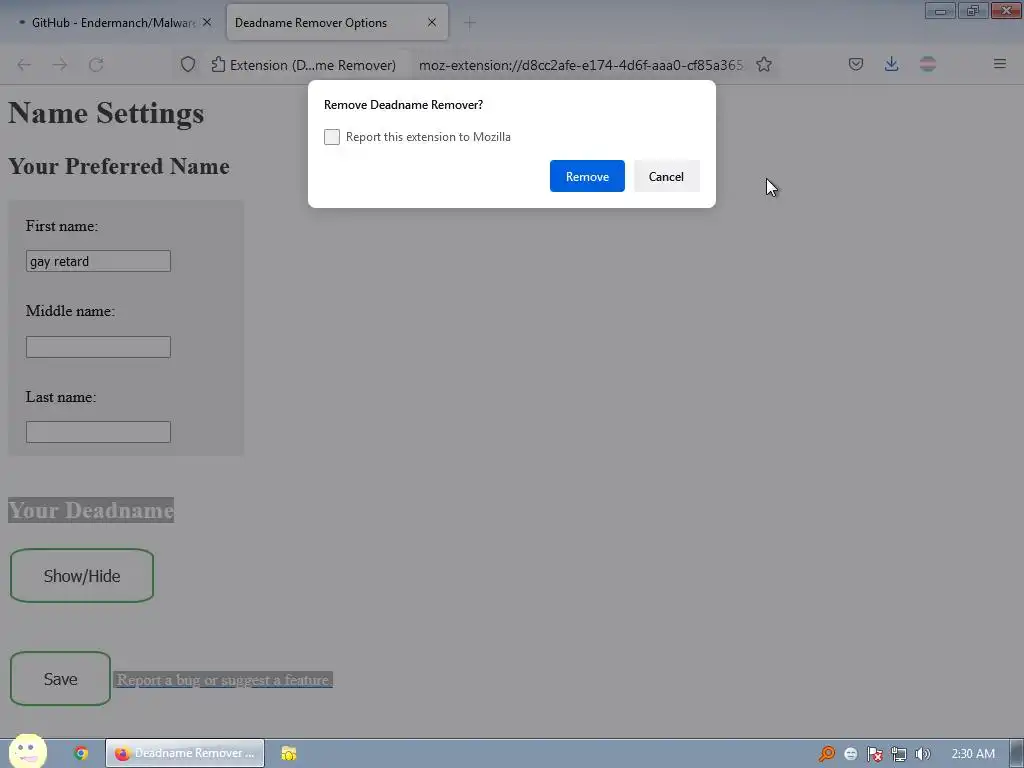Click the First name input field
The height and width of the screenshot is (768, 1024).
[98, 261]
